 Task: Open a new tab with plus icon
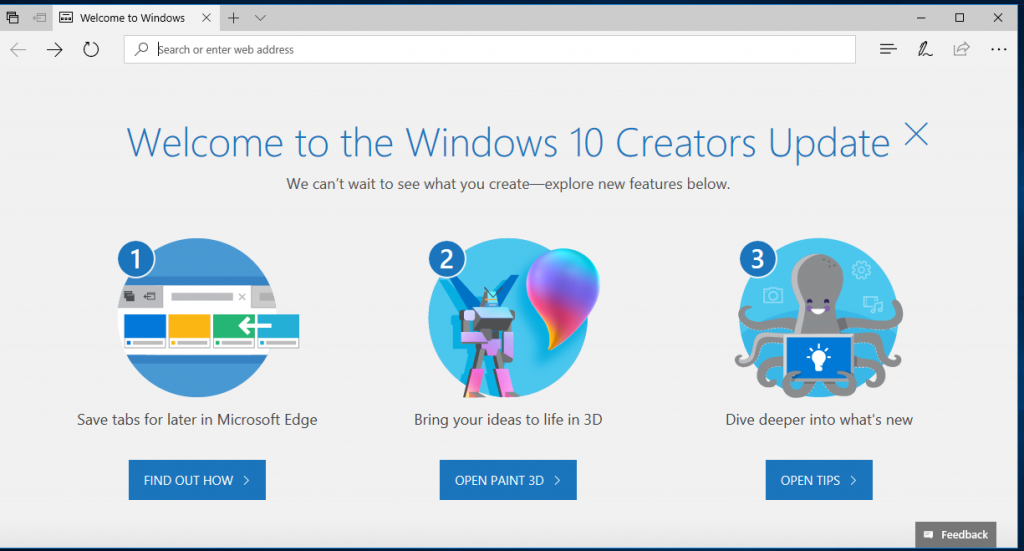point(233,18)
